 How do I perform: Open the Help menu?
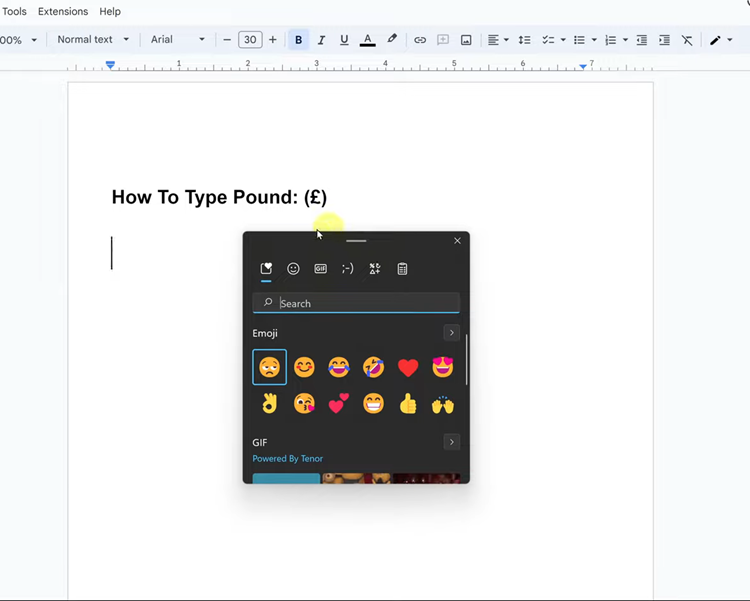tap(110, 11)
